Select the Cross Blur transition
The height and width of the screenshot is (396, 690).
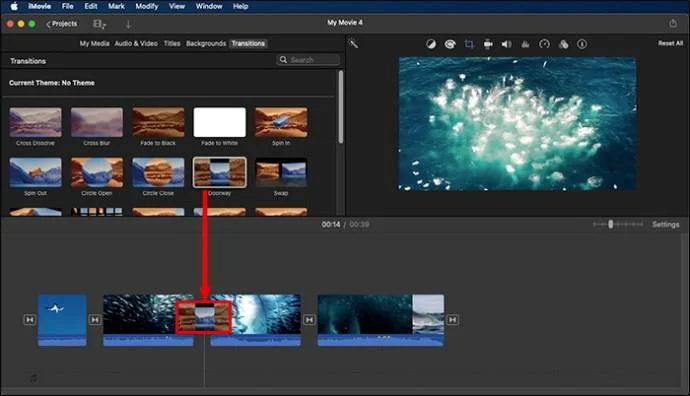97,122
